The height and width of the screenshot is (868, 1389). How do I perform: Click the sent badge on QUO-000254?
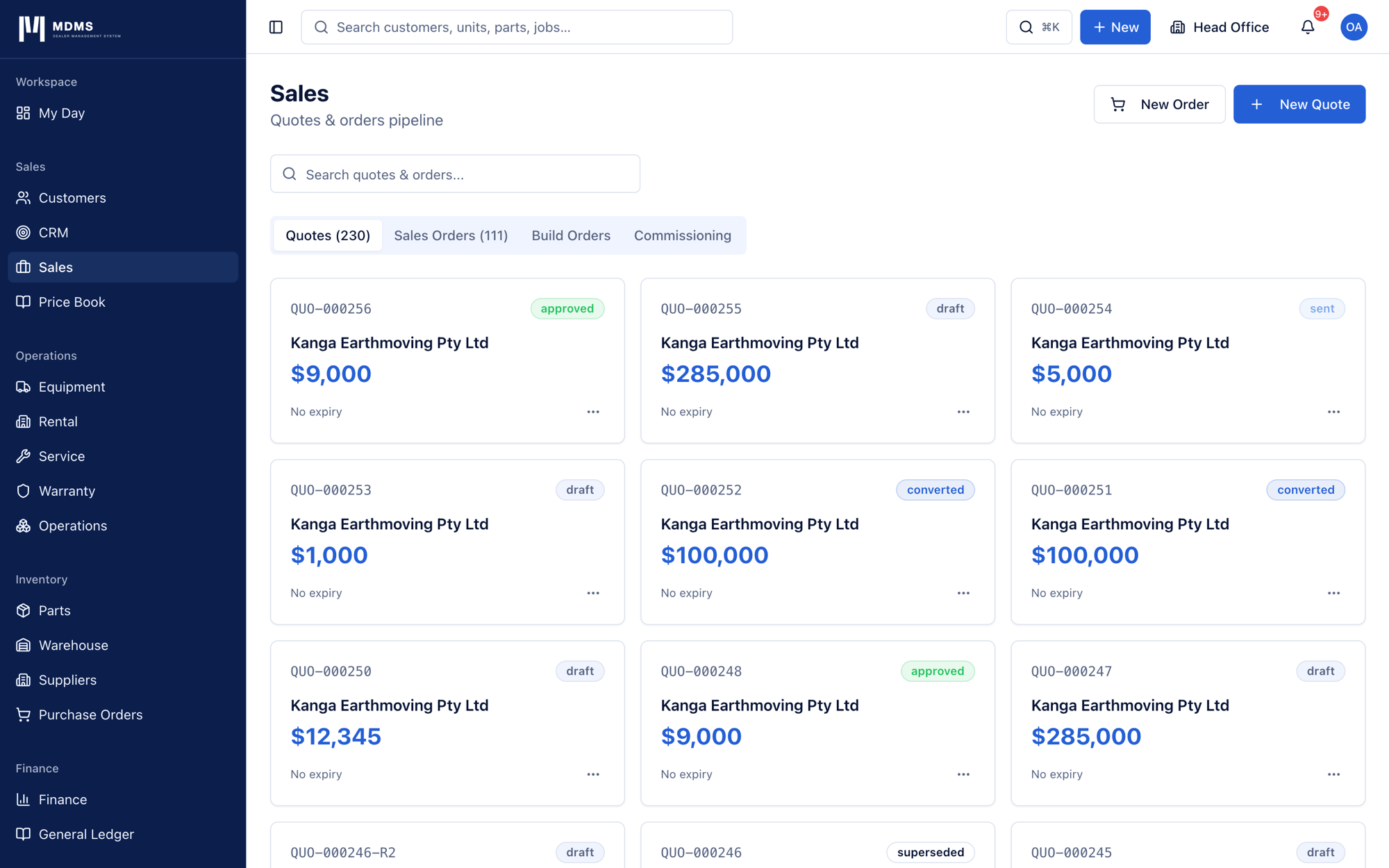1322,308
